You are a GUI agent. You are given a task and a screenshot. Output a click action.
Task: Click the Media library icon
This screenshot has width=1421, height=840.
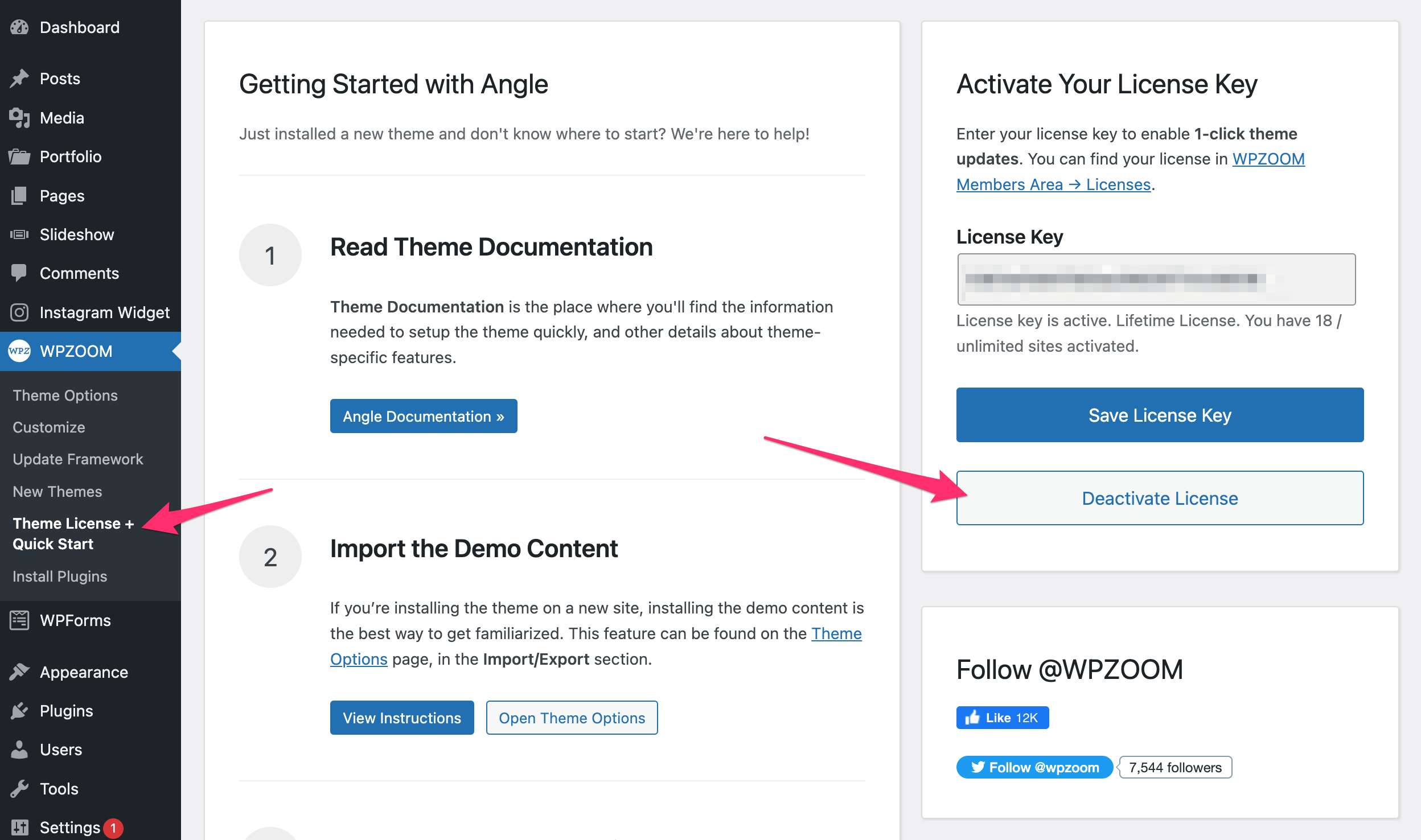tap(19, 118)
